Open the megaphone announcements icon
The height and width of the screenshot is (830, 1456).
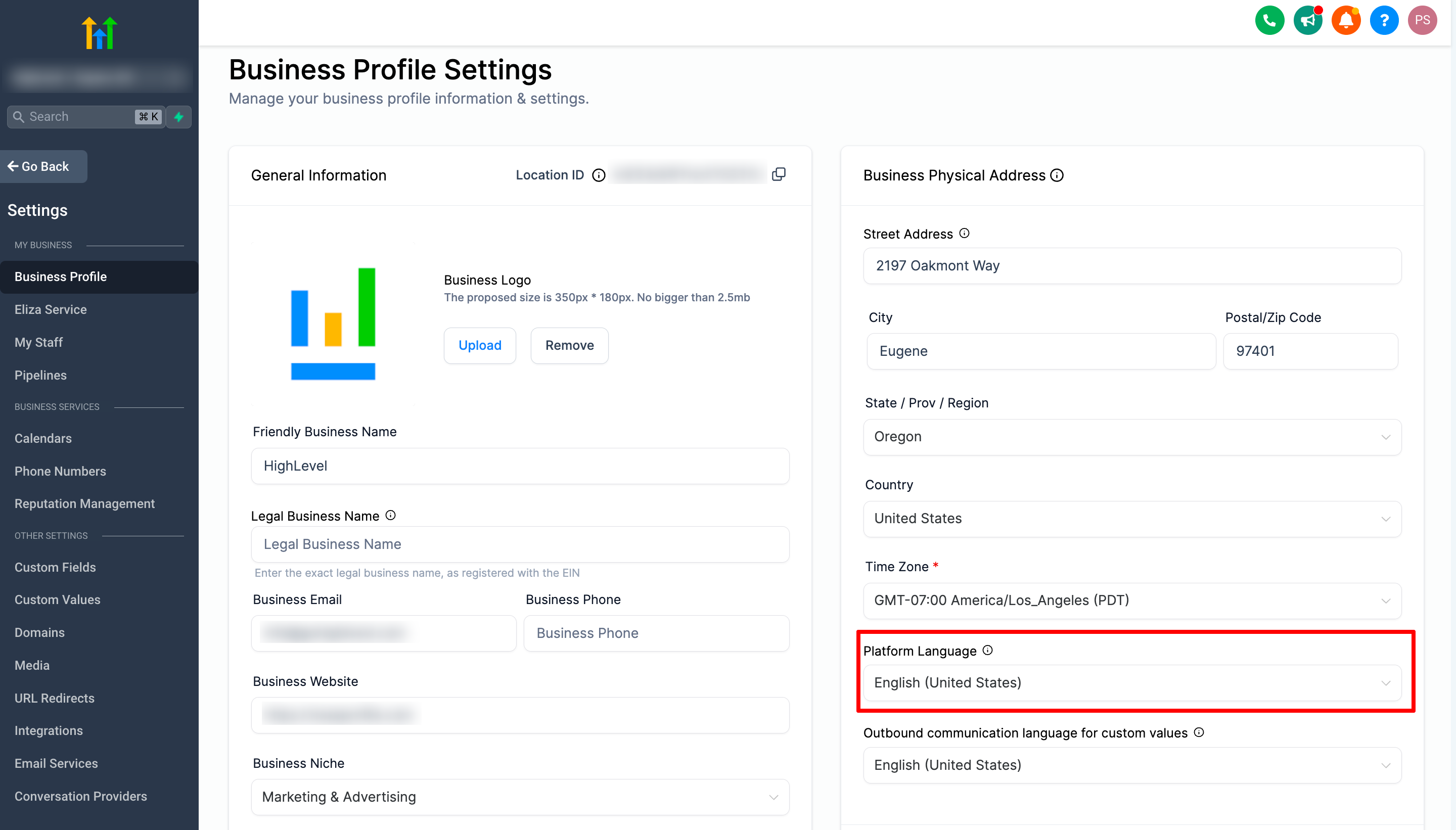tap(1307, 21)
